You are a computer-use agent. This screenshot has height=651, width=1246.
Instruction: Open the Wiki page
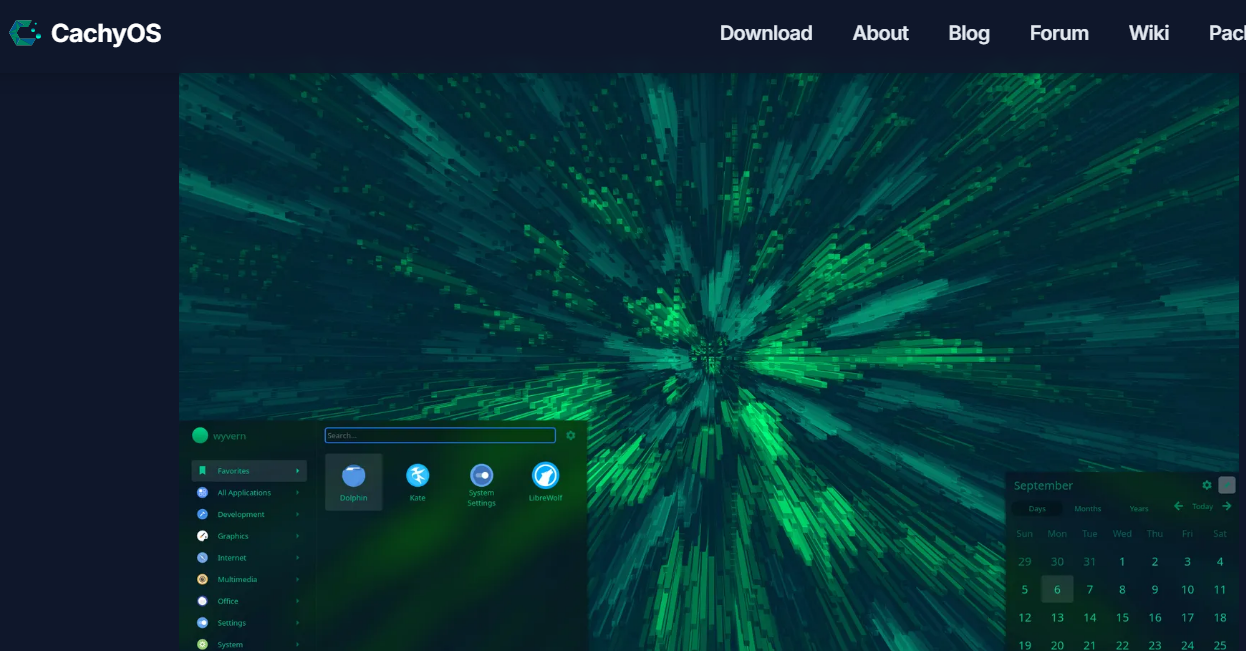(x=1149, y=33)
